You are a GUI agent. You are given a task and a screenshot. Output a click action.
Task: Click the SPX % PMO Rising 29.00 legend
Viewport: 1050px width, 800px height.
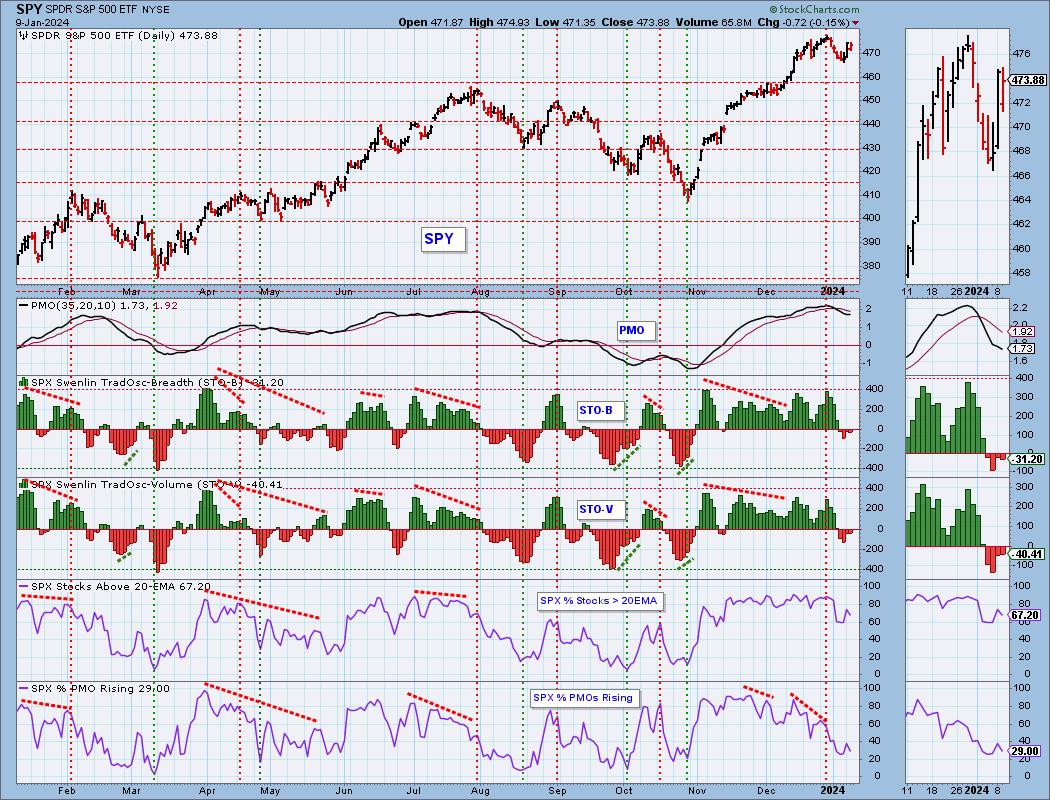pos(100,688)
